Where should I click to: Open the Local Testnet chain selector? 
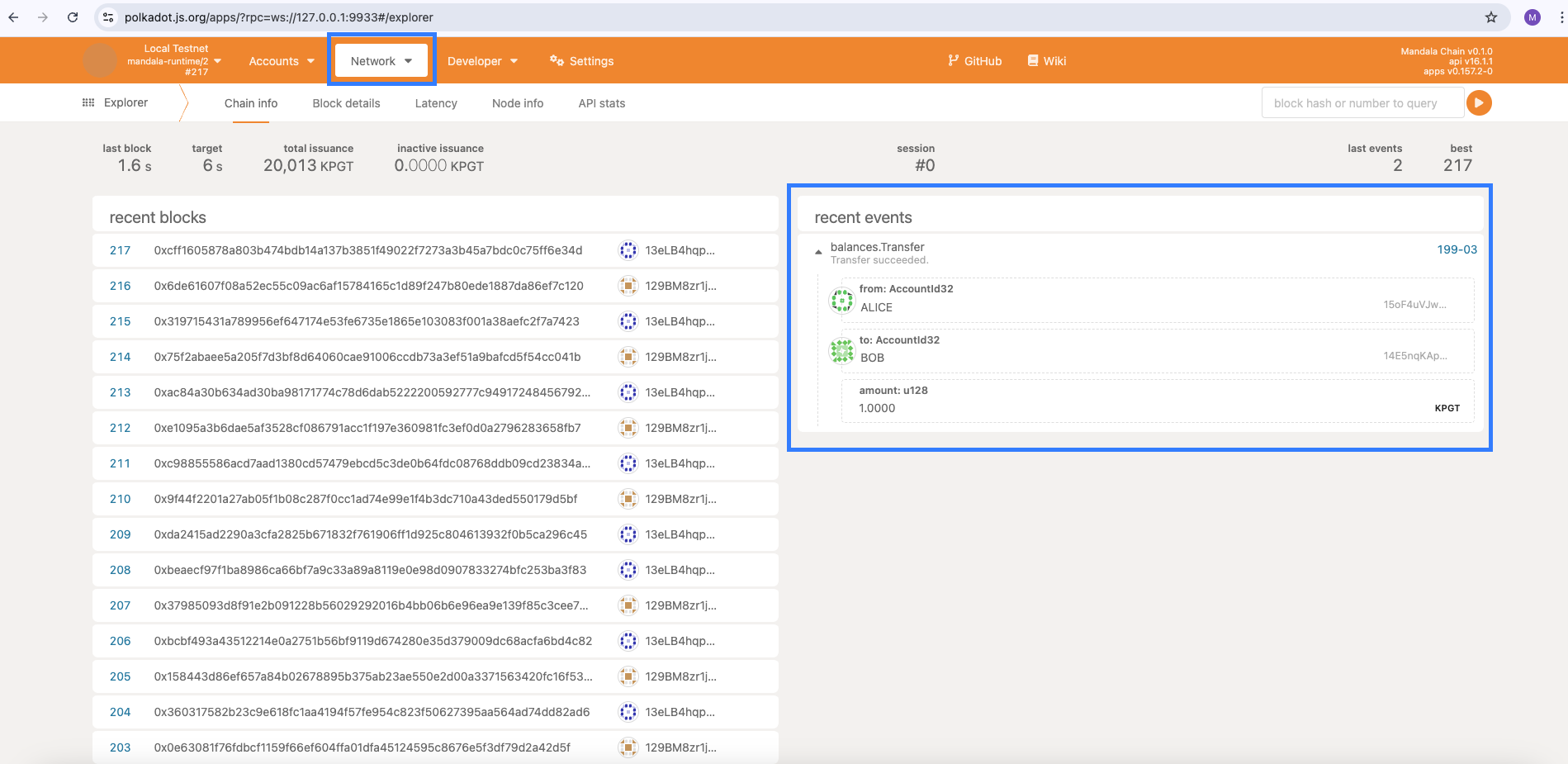tap(175, 60)
